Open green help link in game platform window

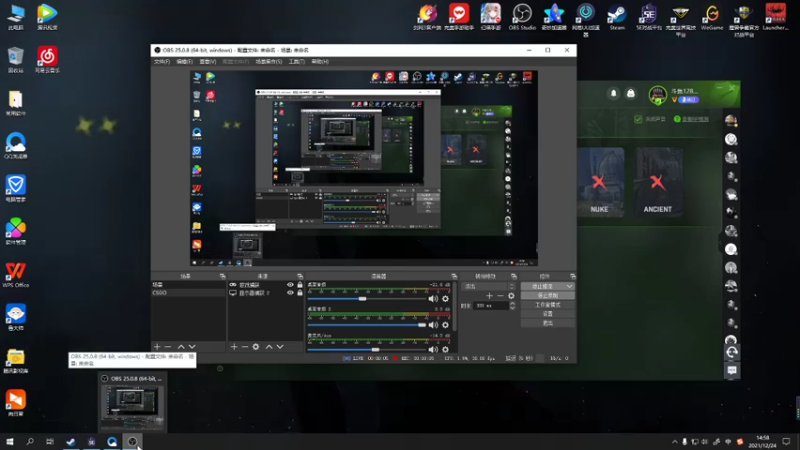pos(691,119)
